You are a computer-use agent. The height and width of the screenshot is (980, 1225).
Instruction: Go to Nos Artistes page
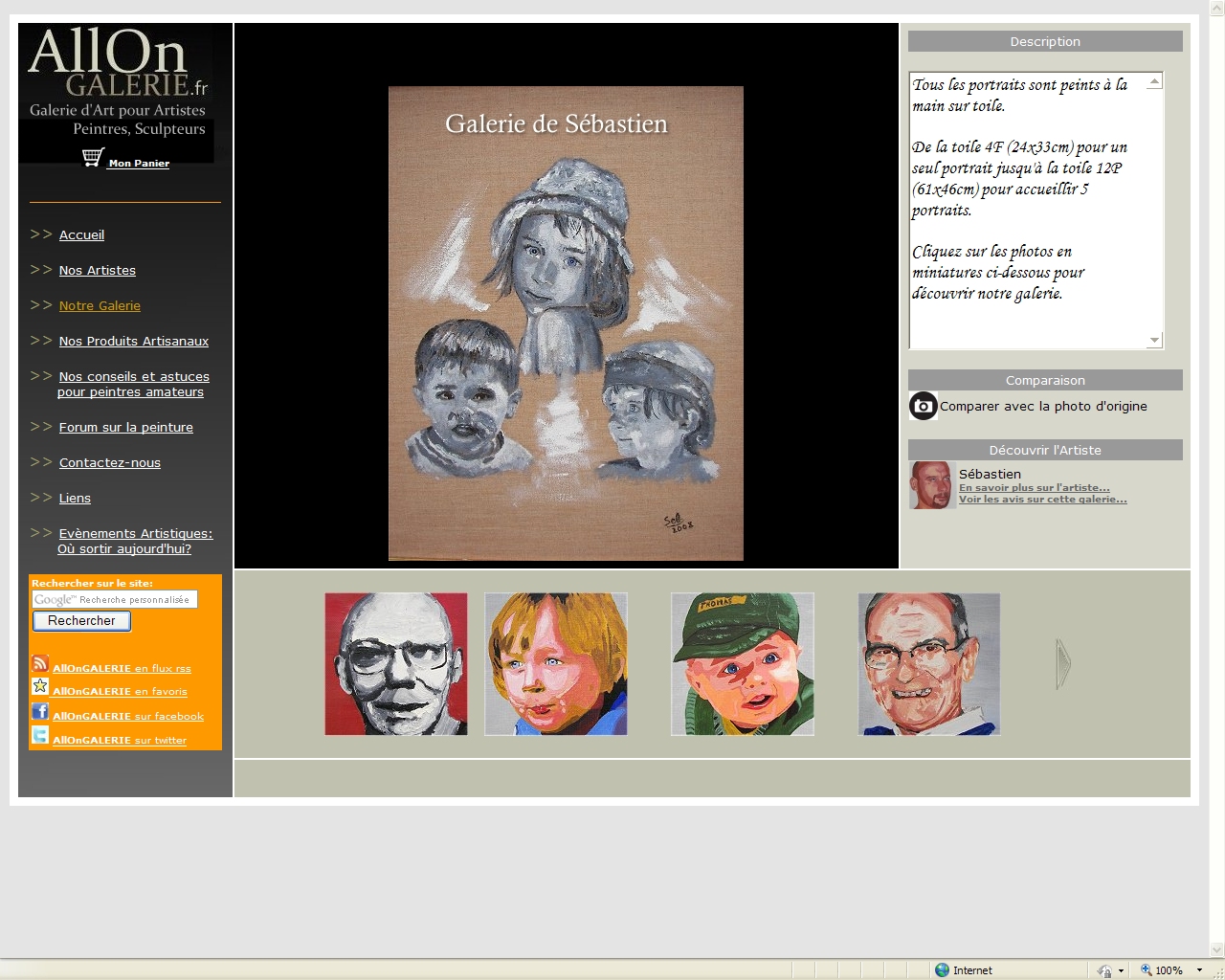pyautogui.click(x=97, y=271)
